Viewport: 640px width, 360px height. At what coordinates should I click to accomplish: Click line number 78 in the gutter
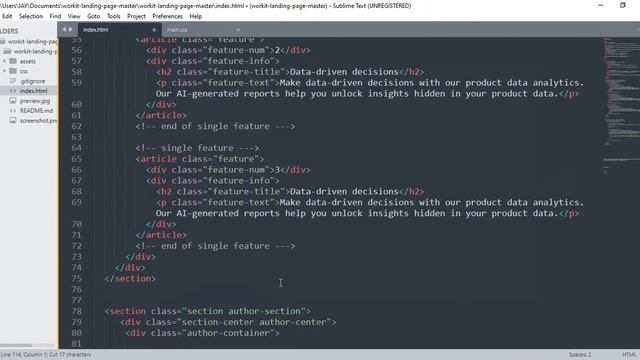click(76, 311)
